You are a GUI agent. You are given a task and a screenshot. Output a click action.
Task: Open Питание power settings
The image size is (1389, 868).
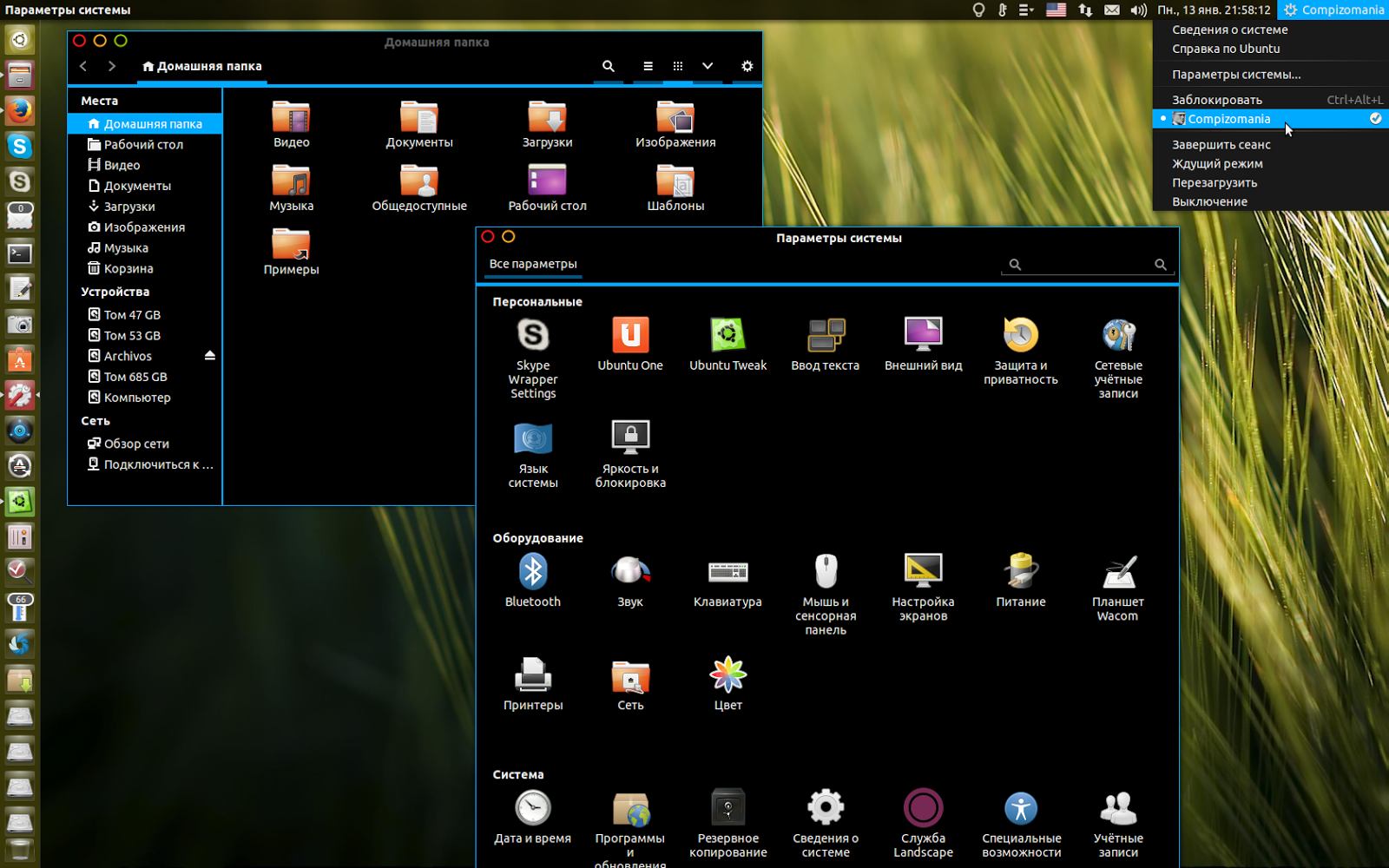click(1021, 581)
